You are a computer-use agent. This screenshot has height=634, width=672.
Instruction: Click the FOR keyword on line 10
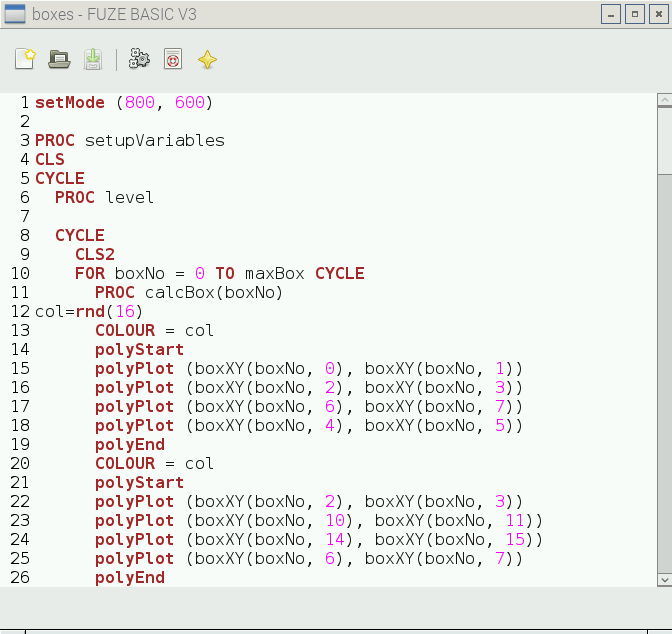tap(90, 273)
